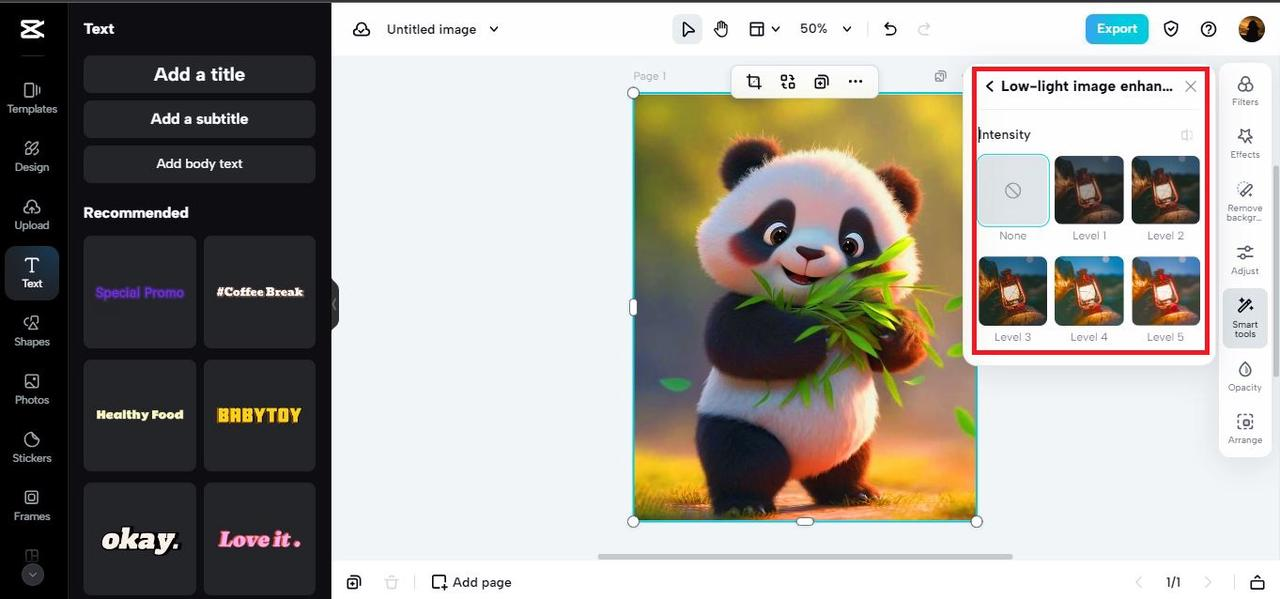Open the Arrange tool
Screen dimensions: 1280x599
coord(1245,429)
